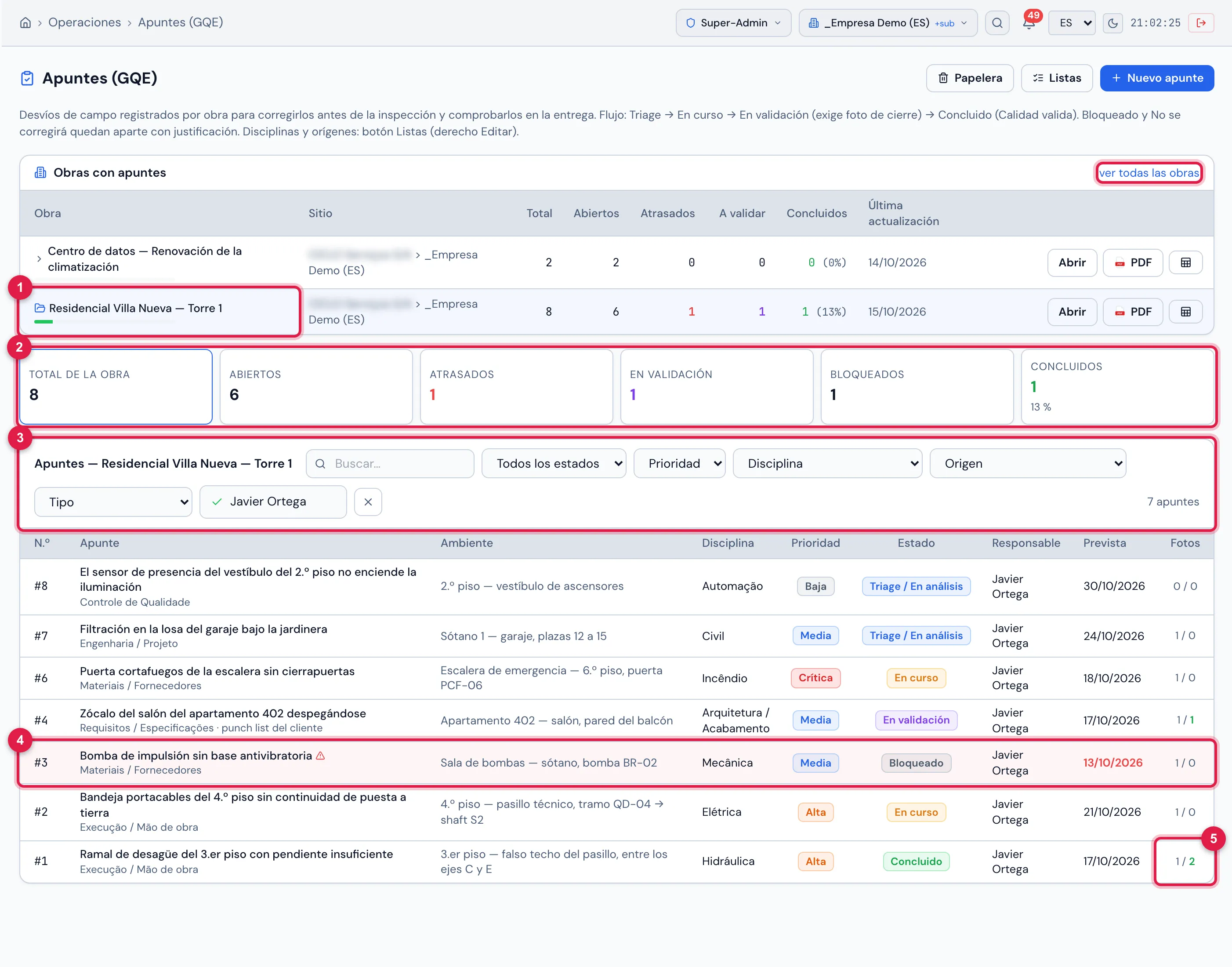Expand the Centro de datos obra row

(39, 259)
